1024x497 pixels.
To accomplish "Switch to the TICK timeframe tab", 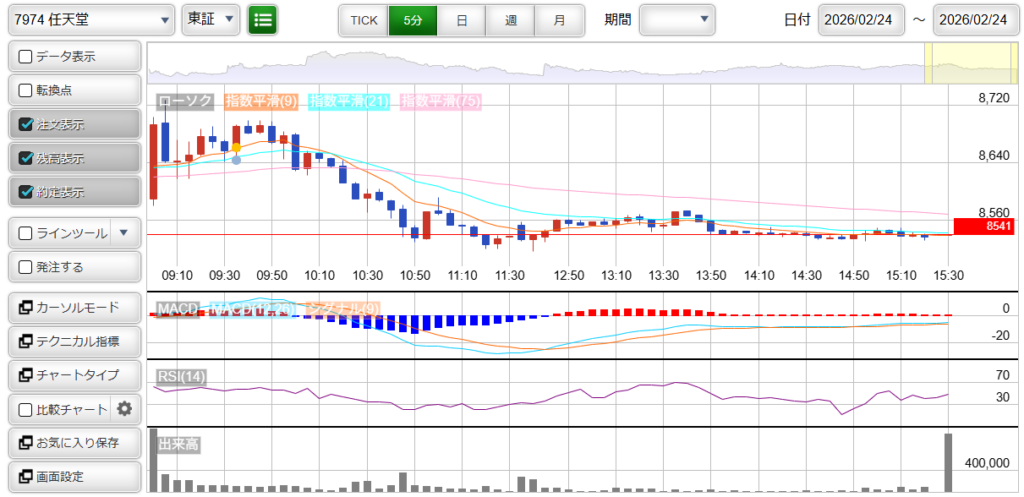I will (363, 20).
